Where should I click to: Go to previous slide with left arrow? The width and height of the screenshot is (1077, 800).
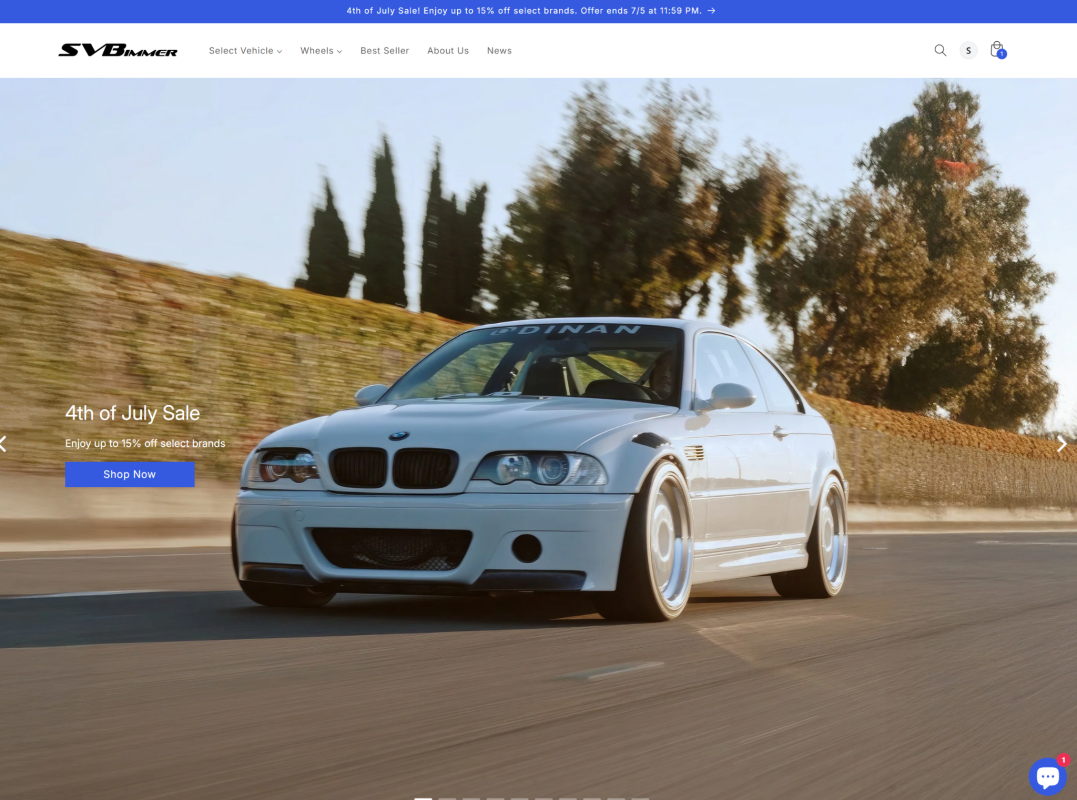click(x=3, y=444)
